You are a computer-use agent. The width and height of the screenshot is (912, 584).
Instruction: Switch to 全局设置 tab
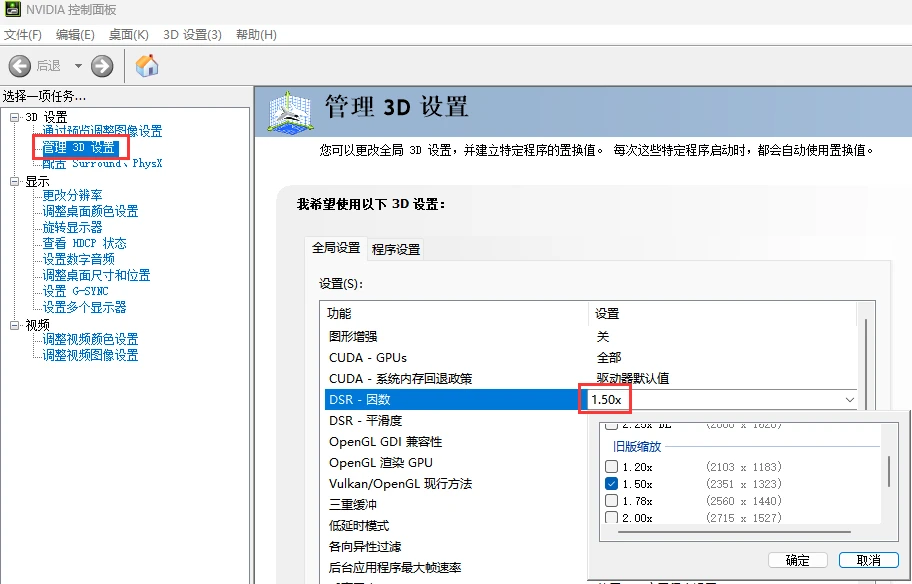(336, 248)
